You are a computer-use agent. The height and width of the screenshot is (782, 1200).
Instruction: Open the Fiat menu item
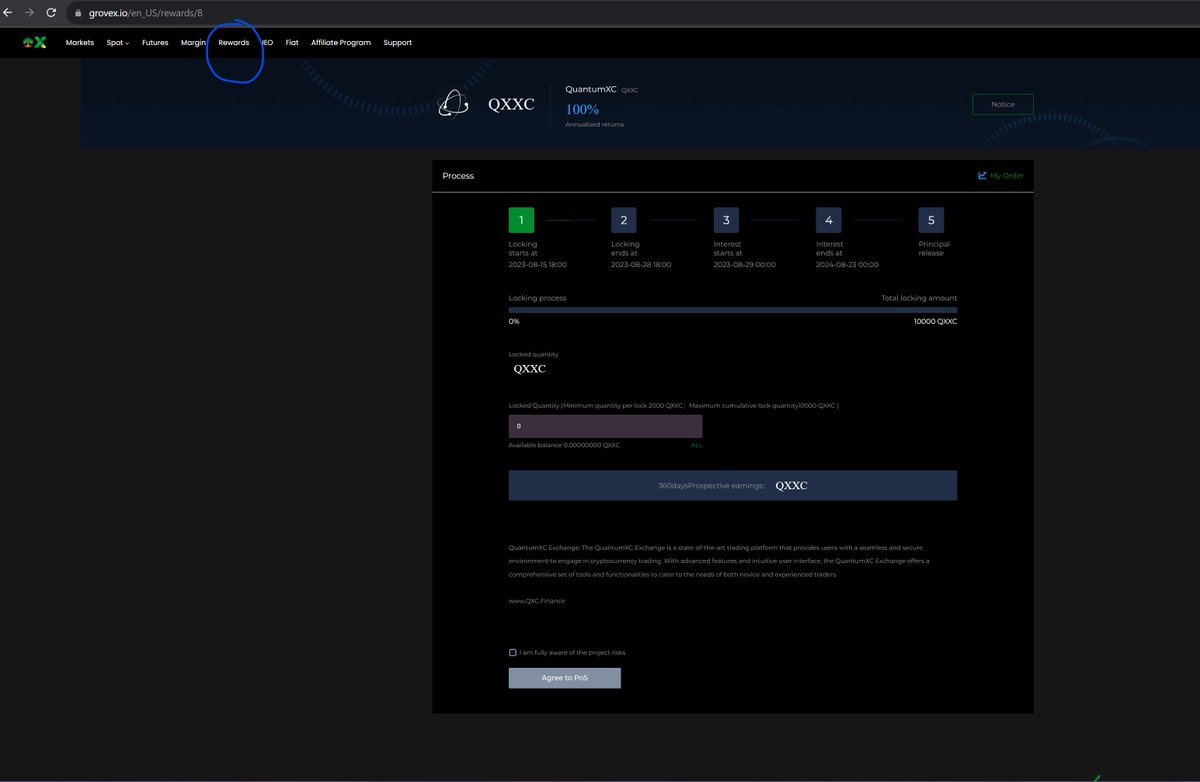point(292,43)
